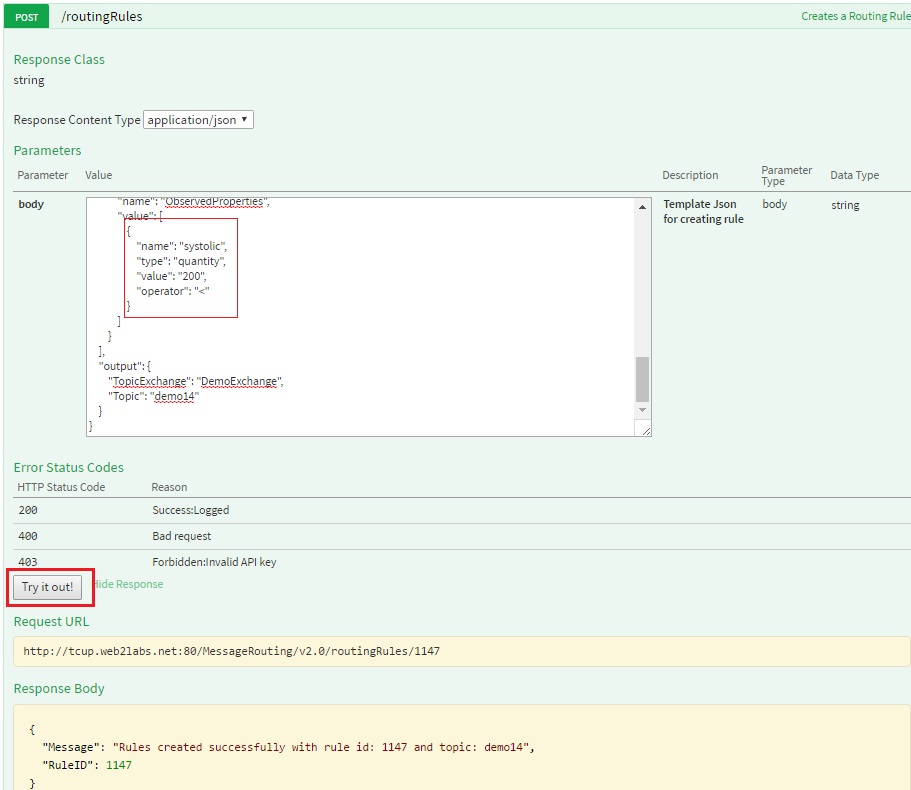Click the "Topic": "demo14" line

click(153, 397)
